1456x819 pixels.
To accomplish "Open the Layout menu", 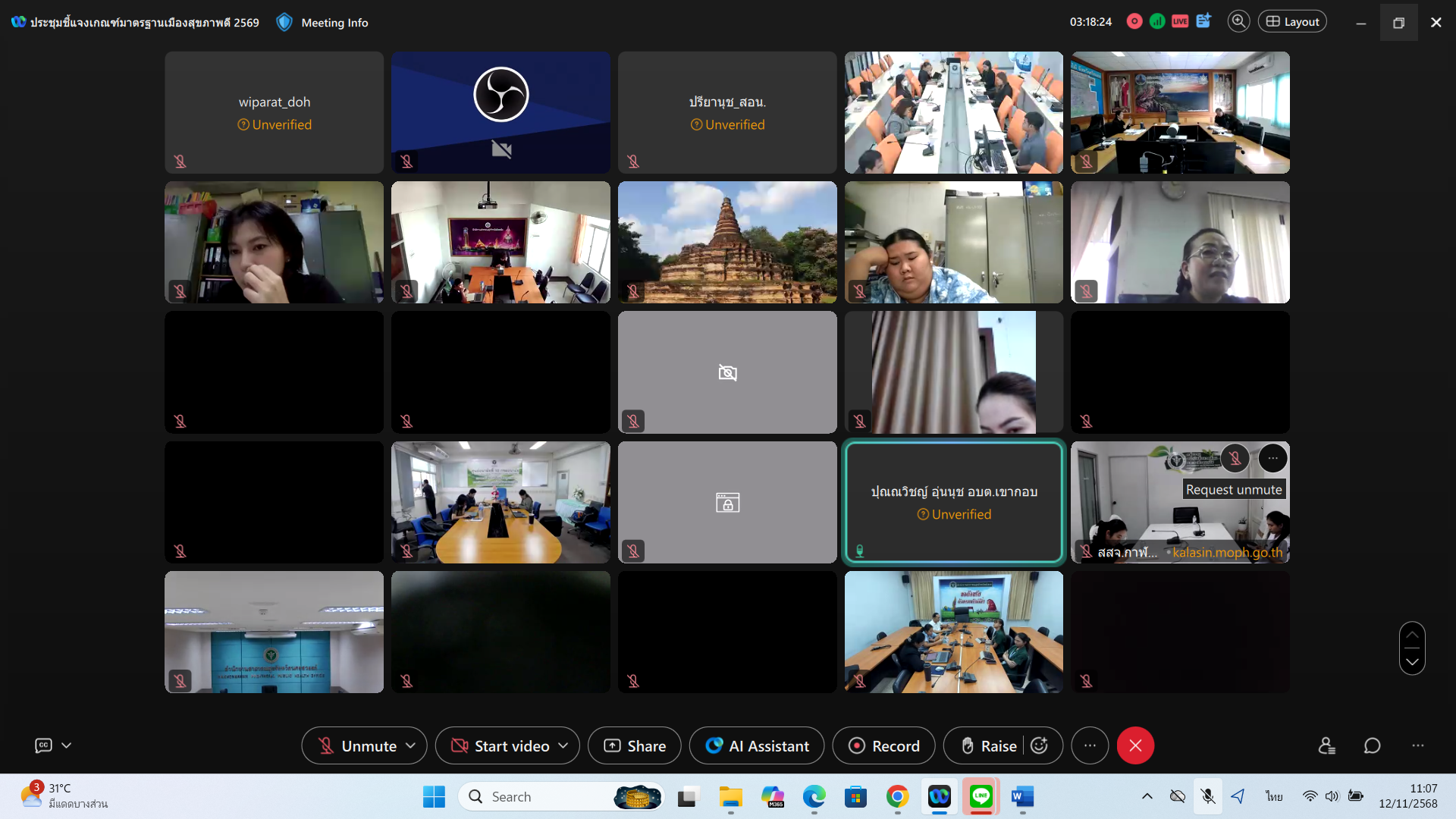I will point(1293,21).
